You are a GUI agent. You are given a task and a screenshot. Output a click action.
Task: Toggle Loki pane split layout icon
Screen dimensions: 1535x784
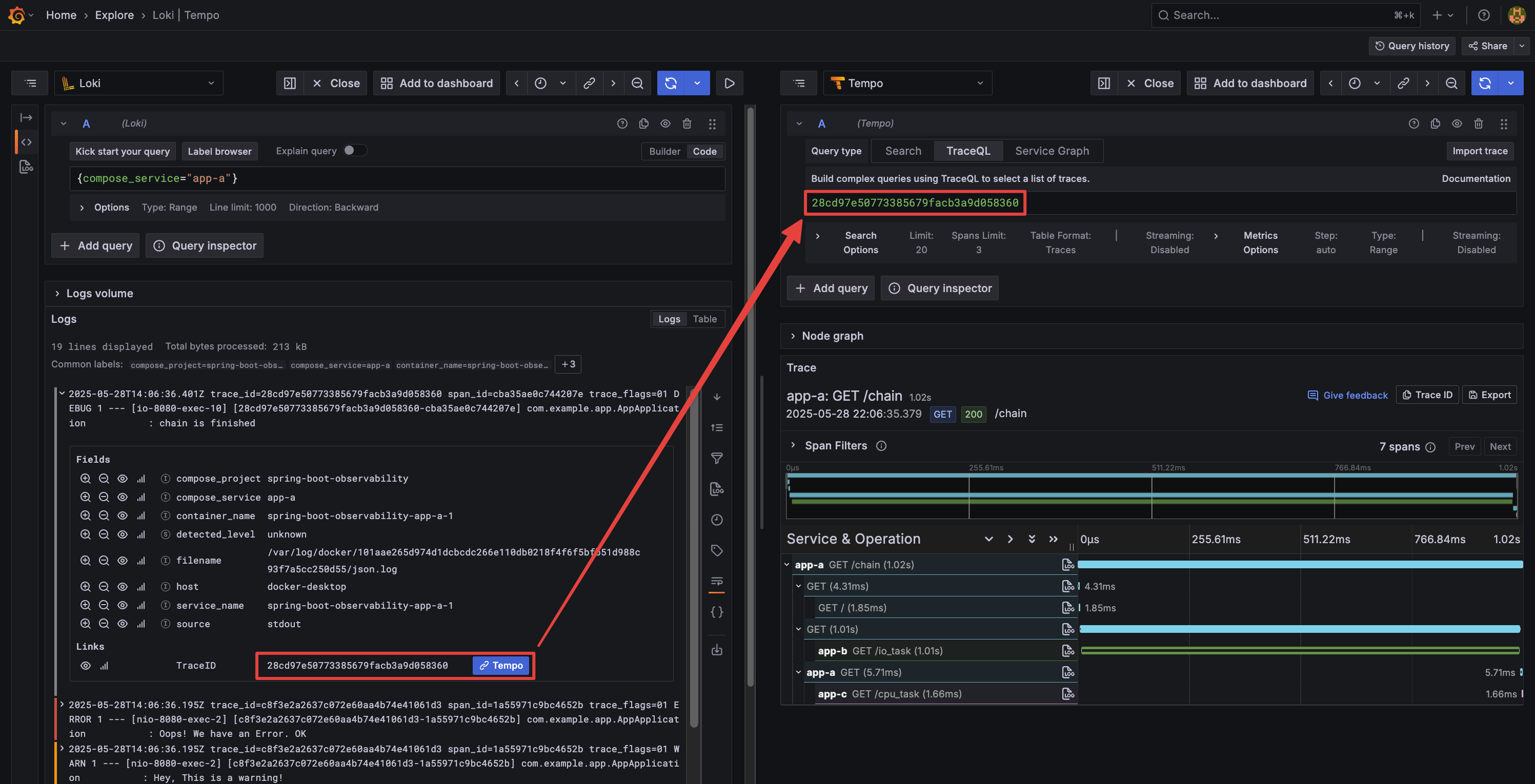(x=290, y=84)
